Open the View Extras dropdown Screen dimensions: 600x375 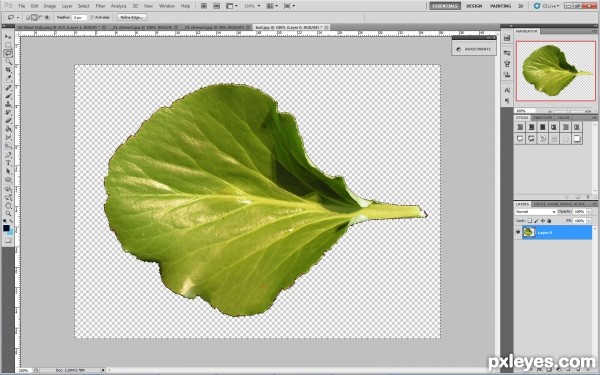click(x=232, y=6)
